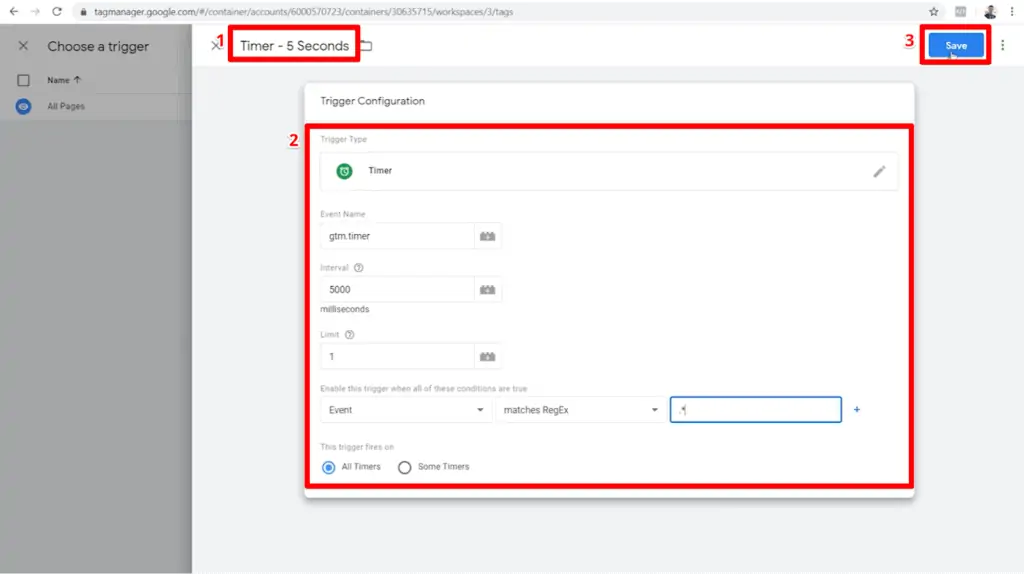Click the browser address bar URL
The width and height of the screenshot is (1024, 574).
coord(304,12)
